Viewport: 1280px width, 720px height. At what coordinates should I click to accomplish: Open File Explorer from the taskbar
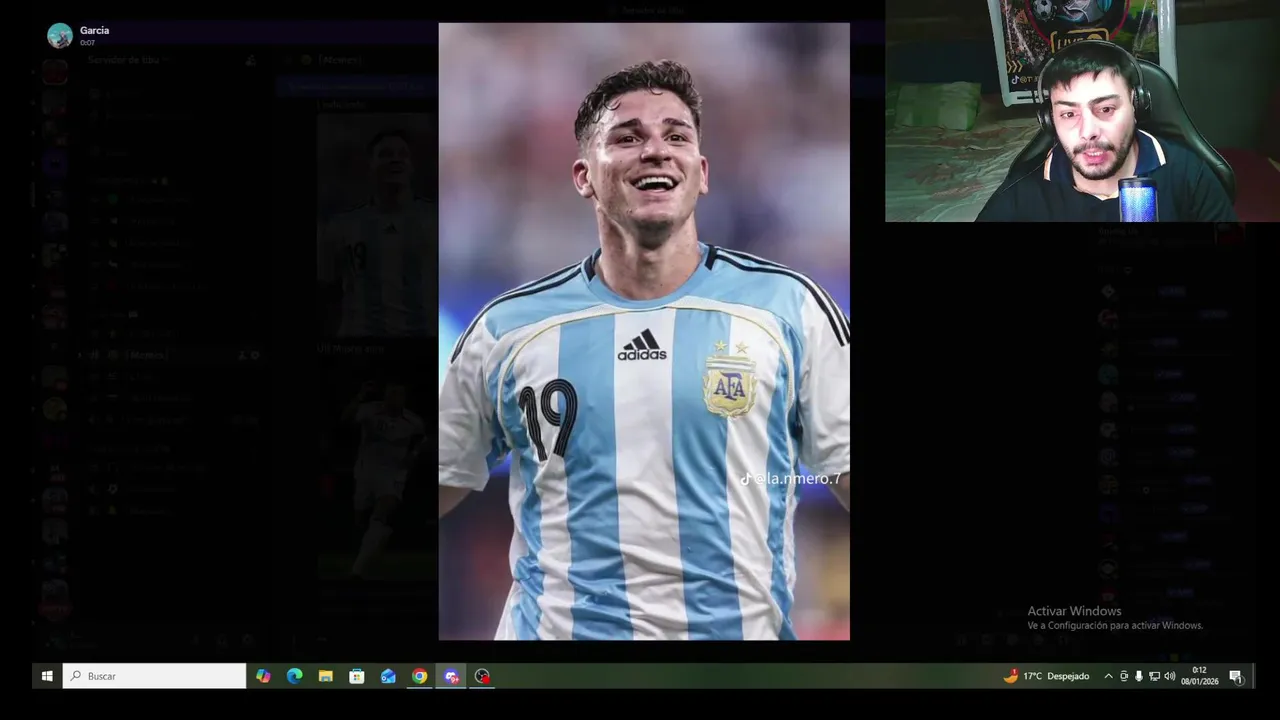click(x=326, y=676)
